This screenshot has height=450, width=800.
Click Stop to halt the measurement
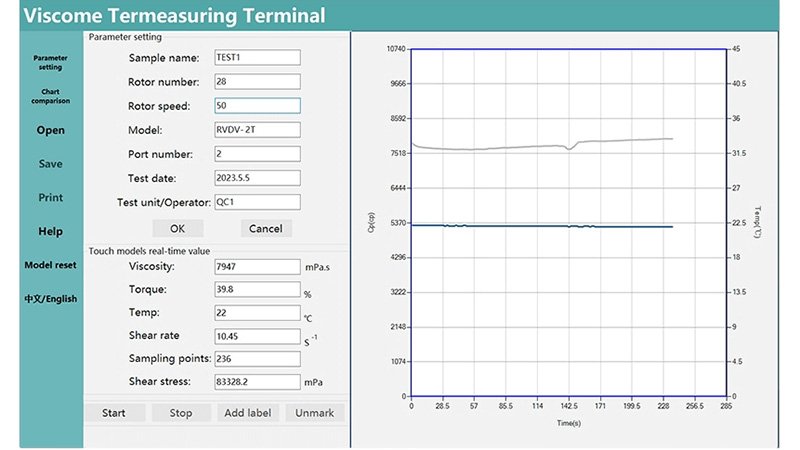pos(181,413)
